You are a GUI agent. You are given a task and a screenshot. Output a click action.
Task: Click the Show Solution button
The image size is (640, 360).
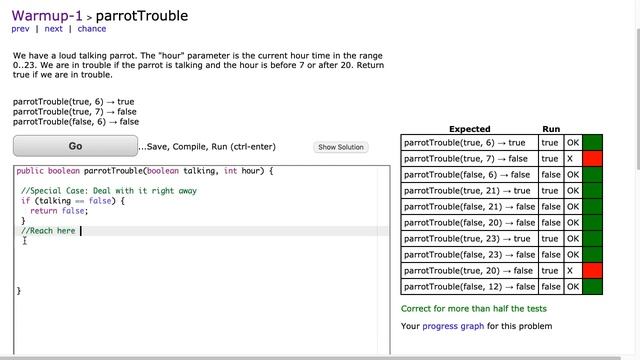pyautogui.click(x=341, y=147)
